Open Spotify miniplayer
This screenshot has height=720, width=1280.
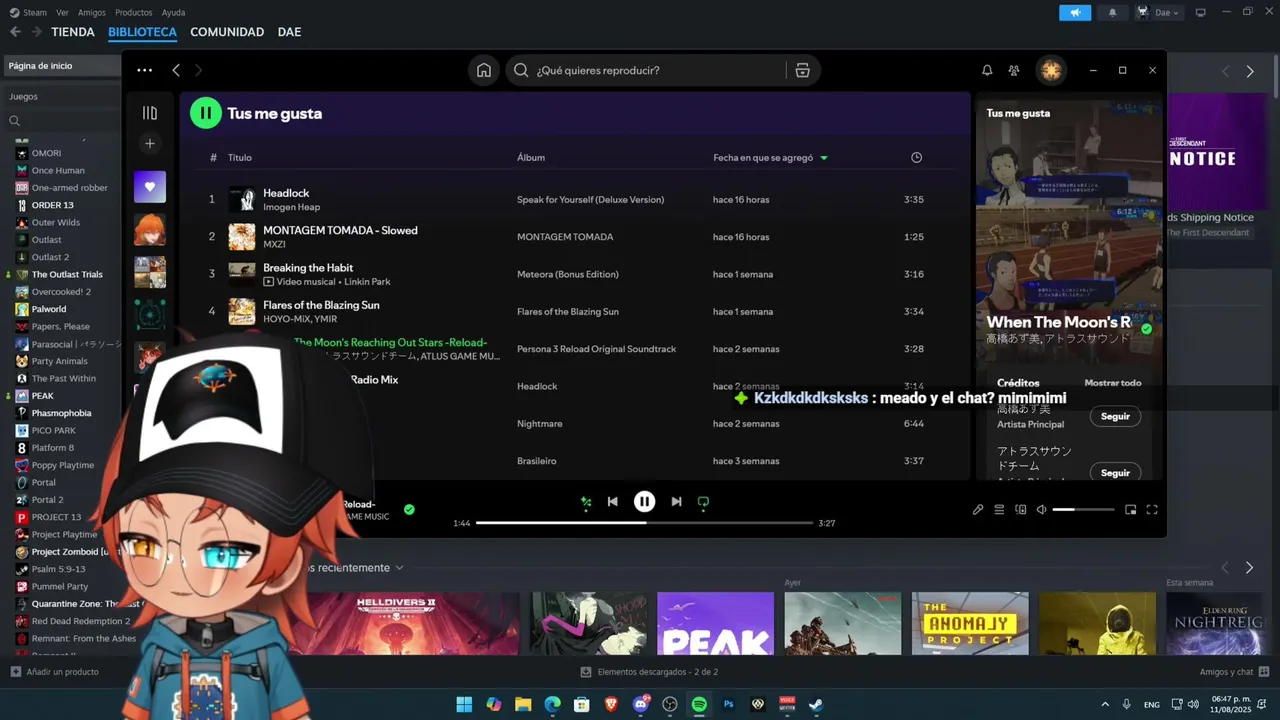pos(1130,510)
